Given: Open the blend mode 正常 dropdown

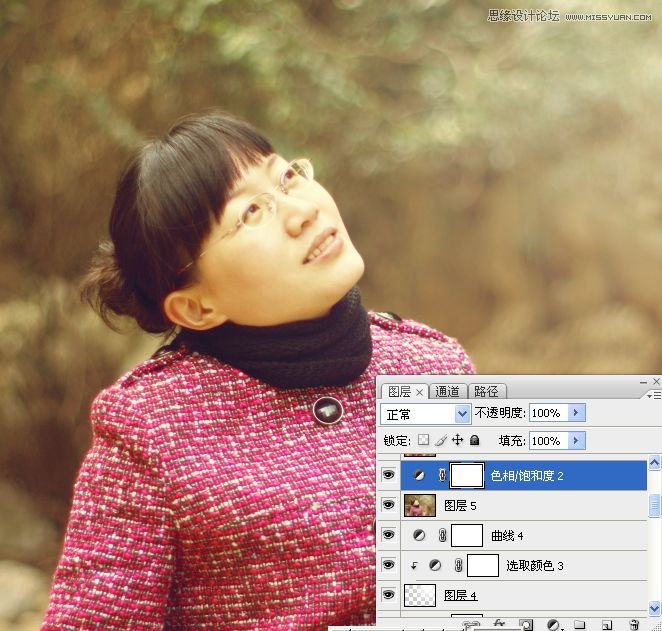Looking at the screenshot, I should tap(425, 414).
